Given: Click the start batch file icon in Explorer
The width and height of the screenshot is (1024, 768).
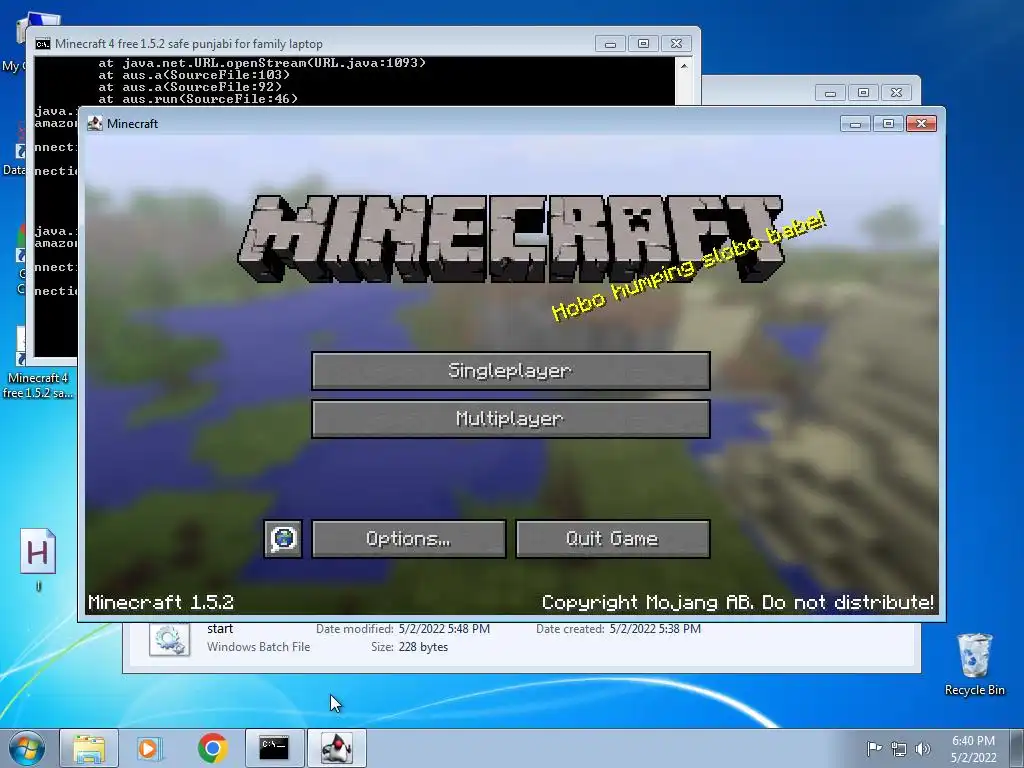Looking at the screenshot, I should pyautogui.click(x=170, y=639).
